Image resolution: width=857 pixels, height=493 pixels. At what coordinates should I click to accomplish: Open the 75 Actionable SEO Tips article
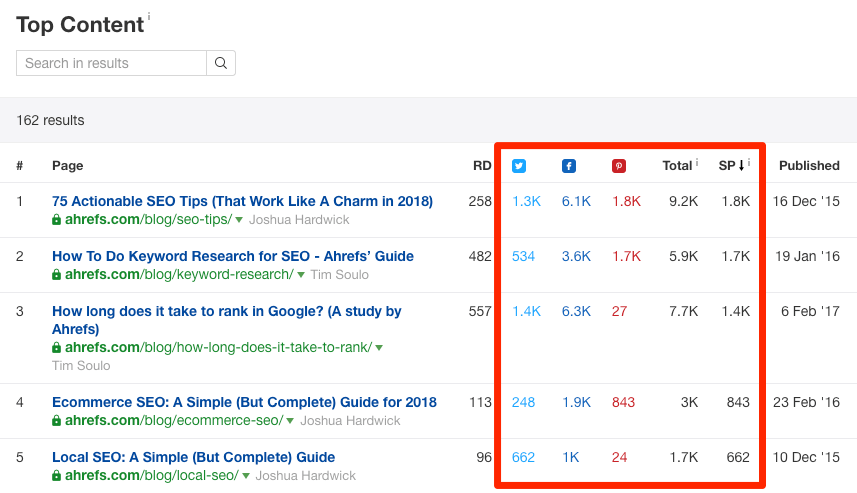[x=242, y=201]
